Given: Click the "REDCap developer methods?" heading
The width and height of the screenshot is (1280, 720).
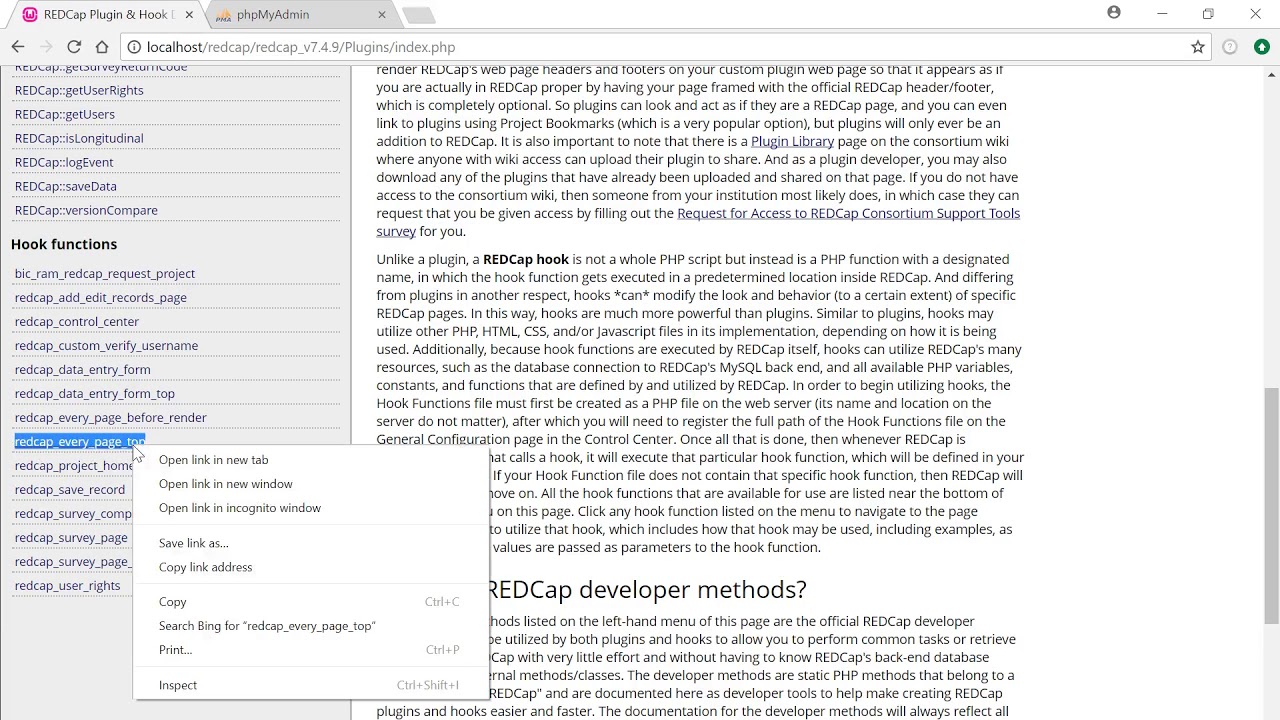Looking at the screenshot, I should pos(647,589).
